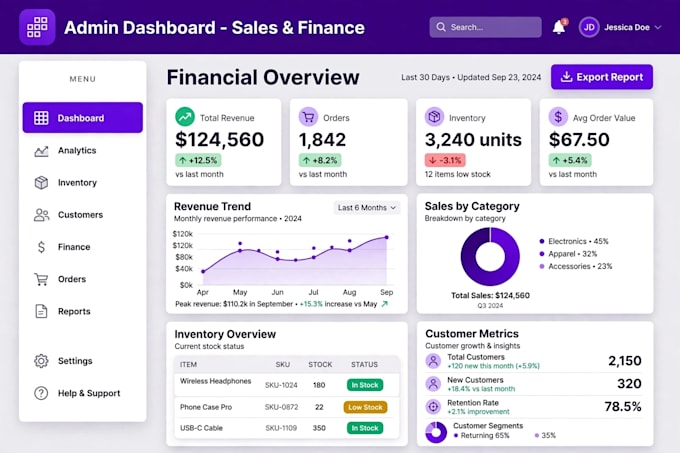Image resolution: width=680 pixels, height=453 pixels.
Task: Click the +5.4% avg order badge
Action: (570, 160)
